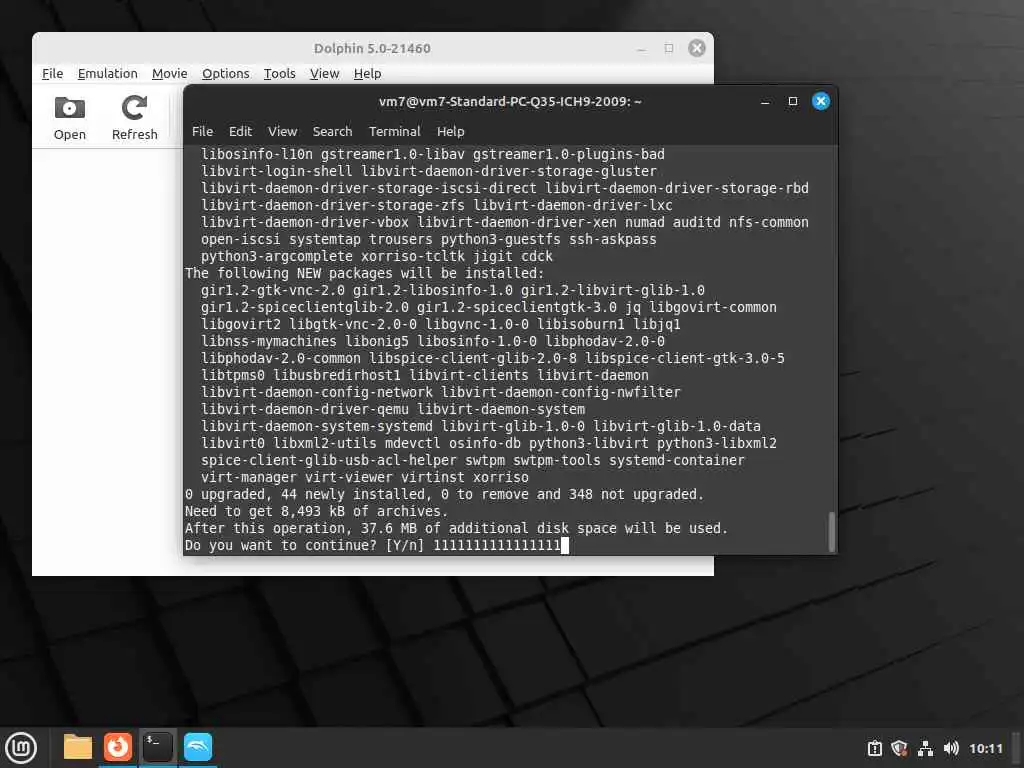The width and height of the screenshot is (1024, 768).
Task: Switch to Dolphin emulator taskbar item
Action: coord(198,747)
